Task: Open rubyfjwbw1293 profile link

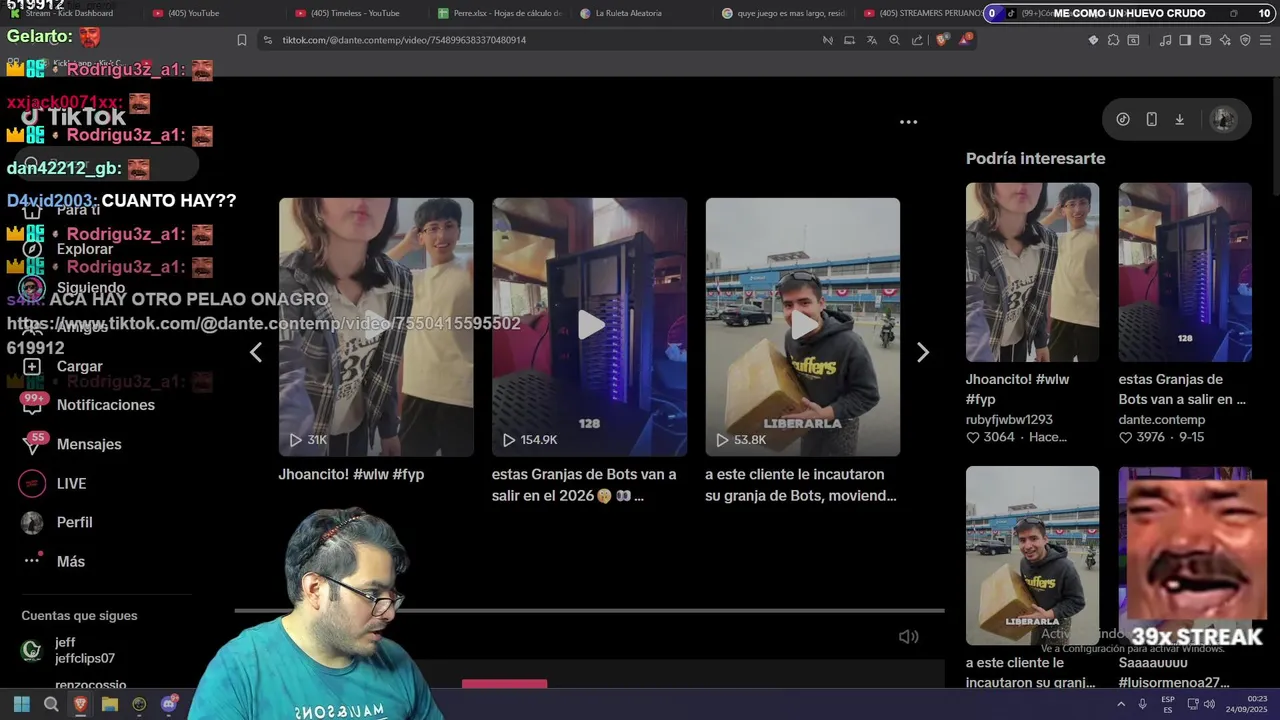Action: (1009, 420)
